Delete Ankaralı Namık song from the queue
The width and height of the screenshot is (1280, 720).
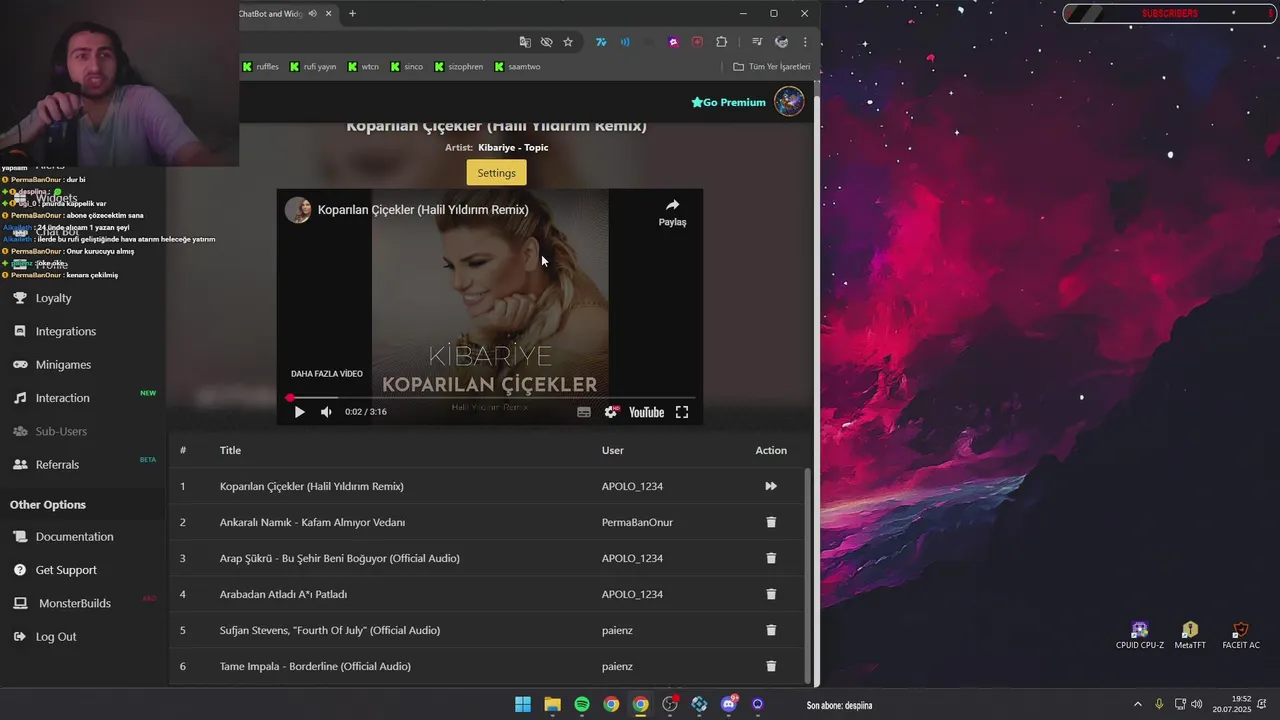coord(771,522)
